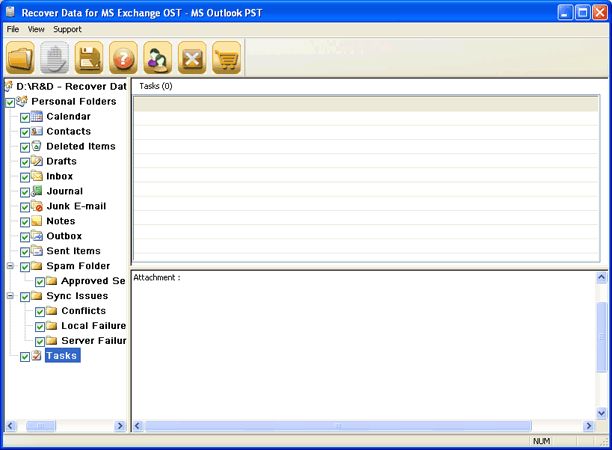Uncheck the Drafts checkbox
This screenshot has height=450, width=612.
25,162
